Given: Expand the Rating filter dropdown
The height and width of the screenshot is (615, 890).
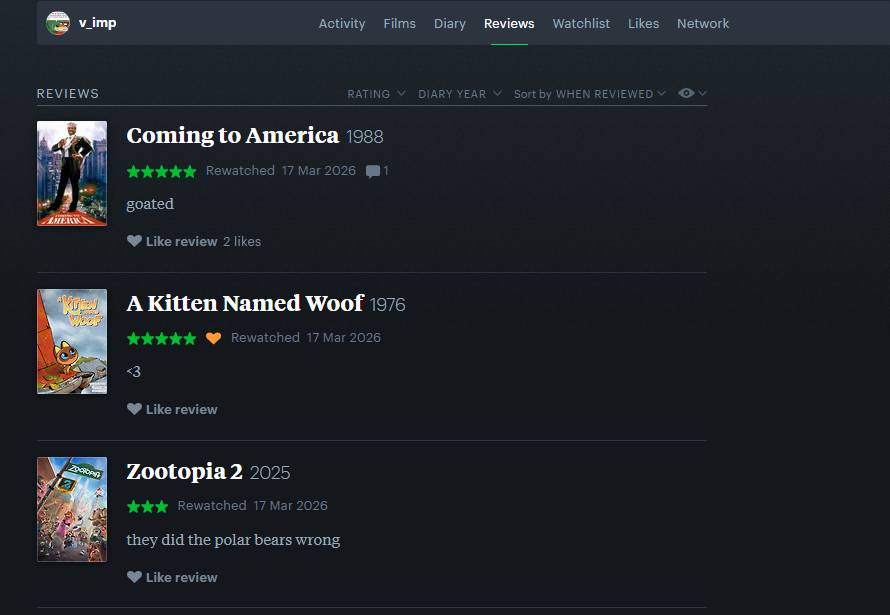Looking at the screenshot, I should (376, 94).
